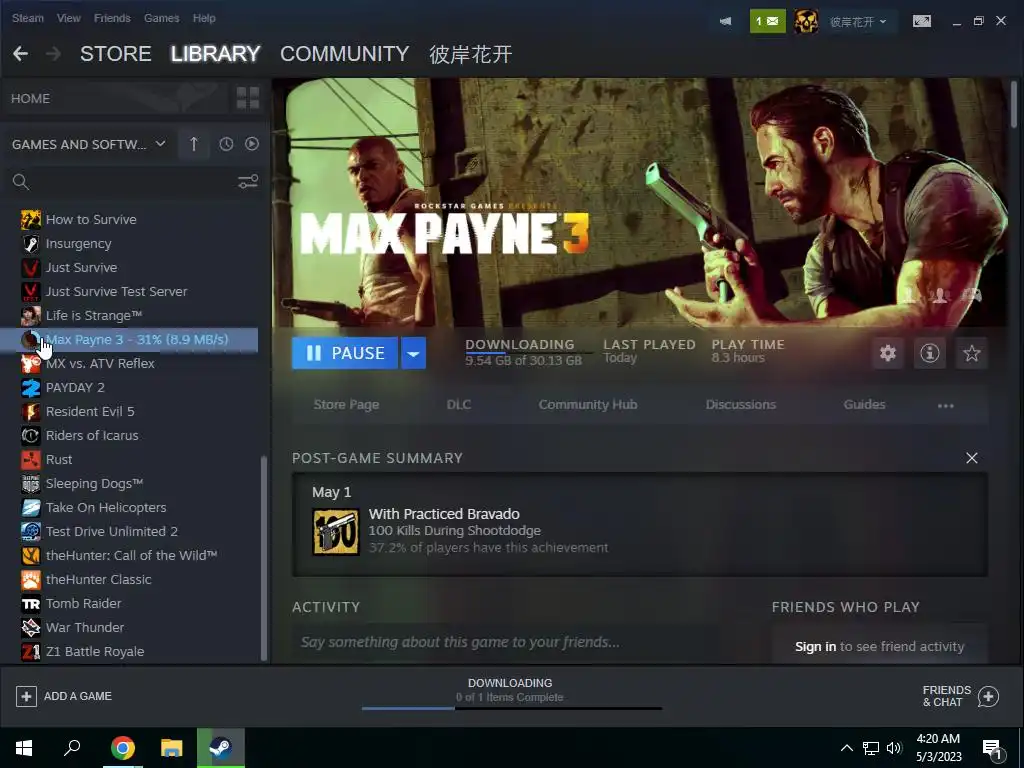This screenshot has height=768, width=1024.
Task: Click the activity message input field
Action: tap(505, 643)
